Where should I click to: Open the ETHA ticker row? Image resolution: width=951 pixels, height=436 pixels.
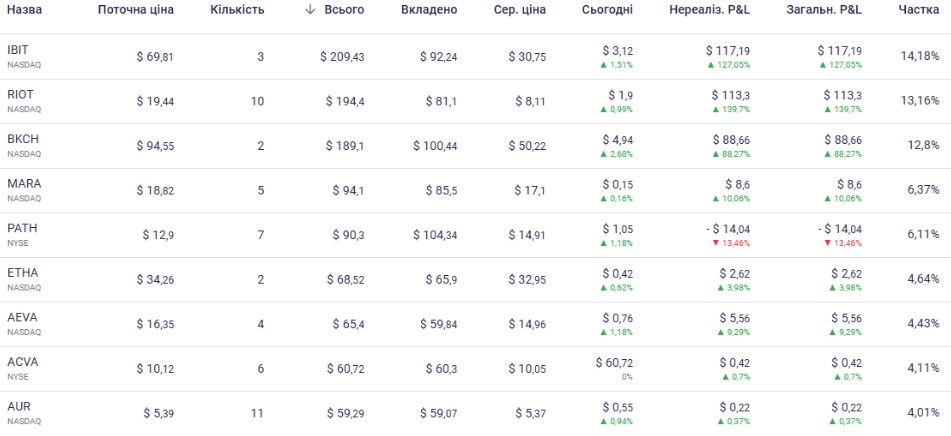pyautogui.click(x=22, y=273)
